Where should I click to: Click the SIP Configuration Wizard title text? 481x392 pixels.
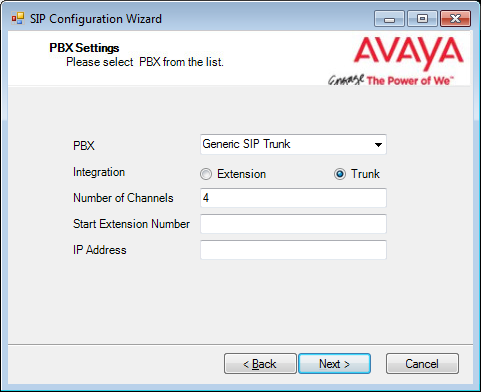click(96, 19)
